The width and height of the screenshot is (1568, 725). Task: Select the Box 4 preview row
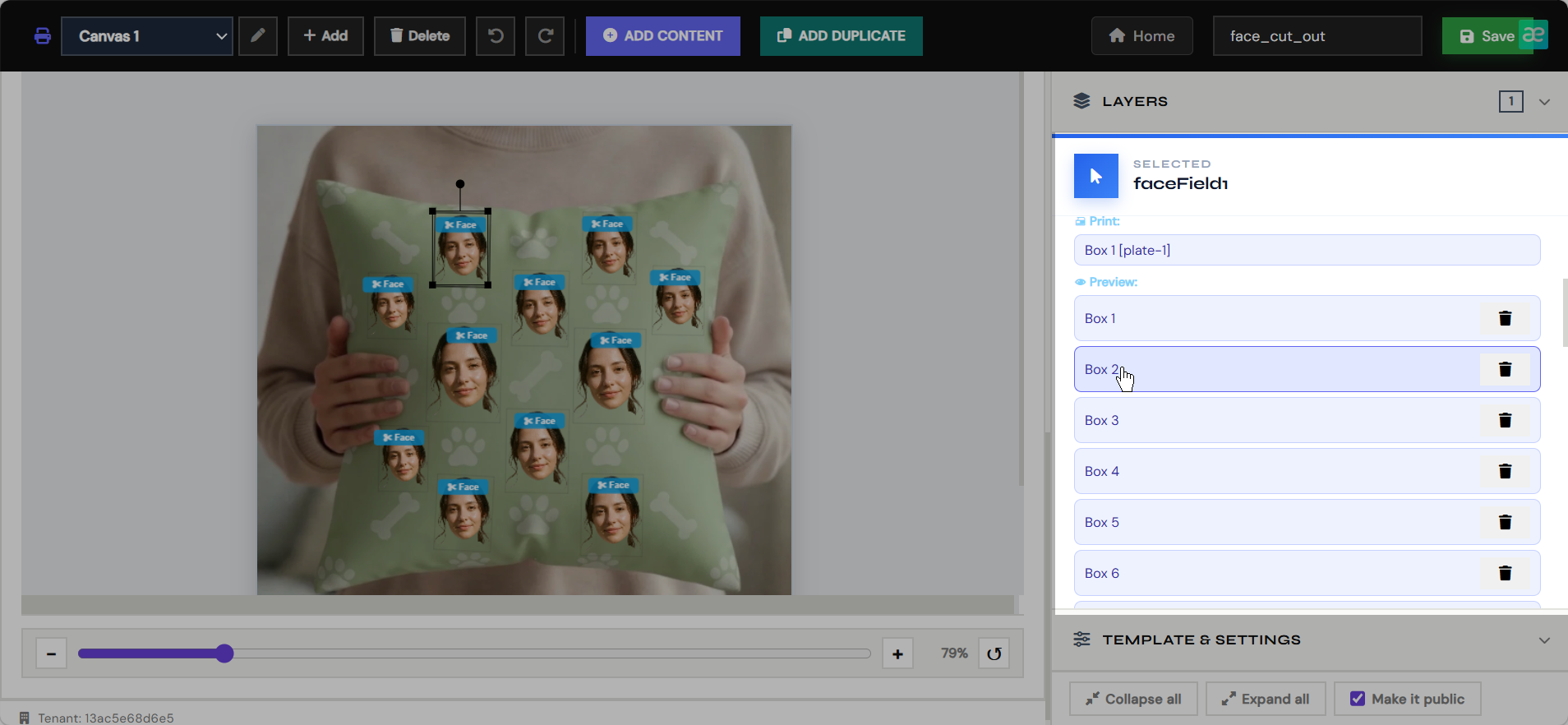[x=1307, y=471]
